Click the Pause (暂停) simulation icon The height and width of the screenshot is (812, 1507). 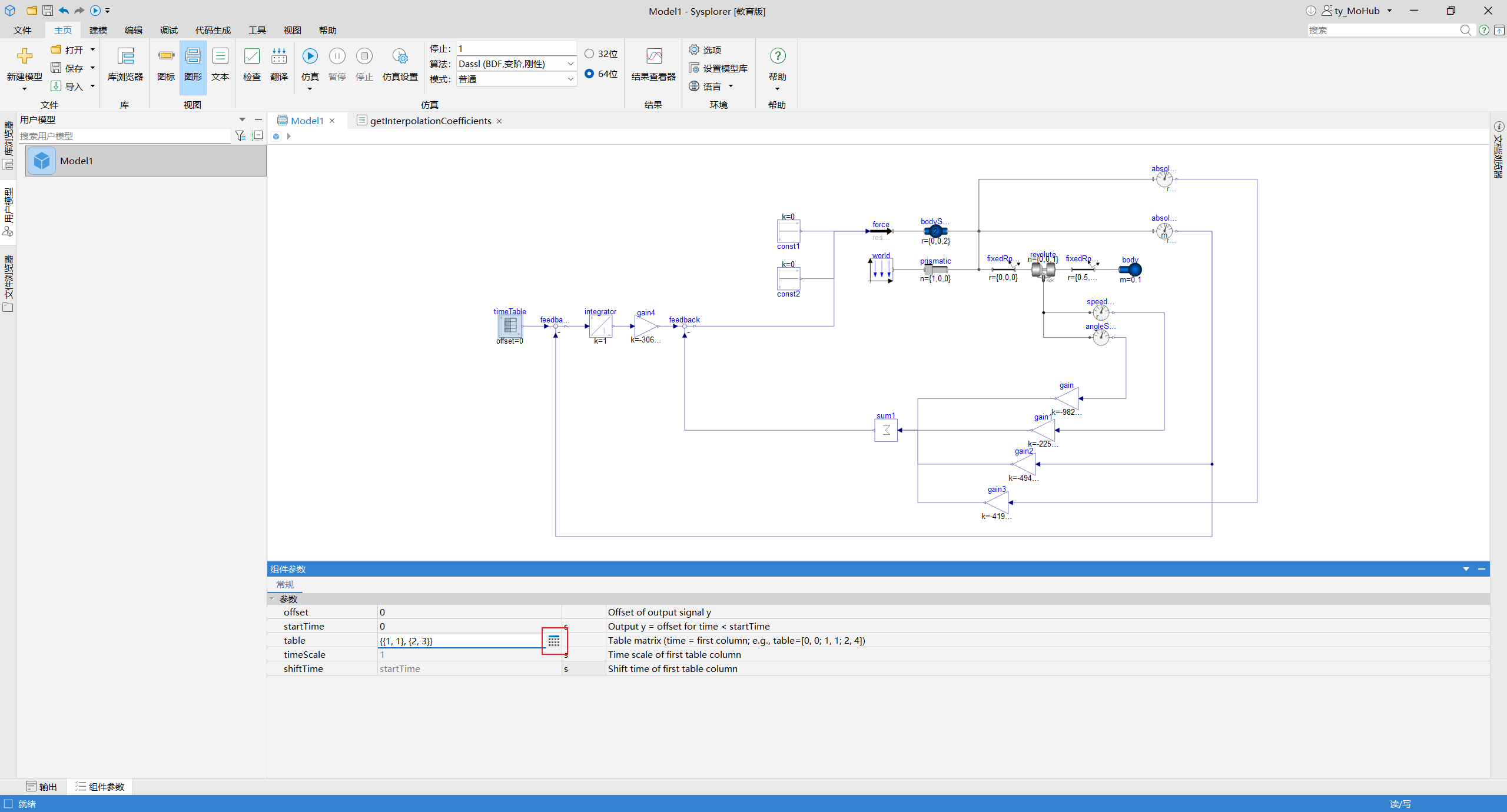(x=337, y=56)
